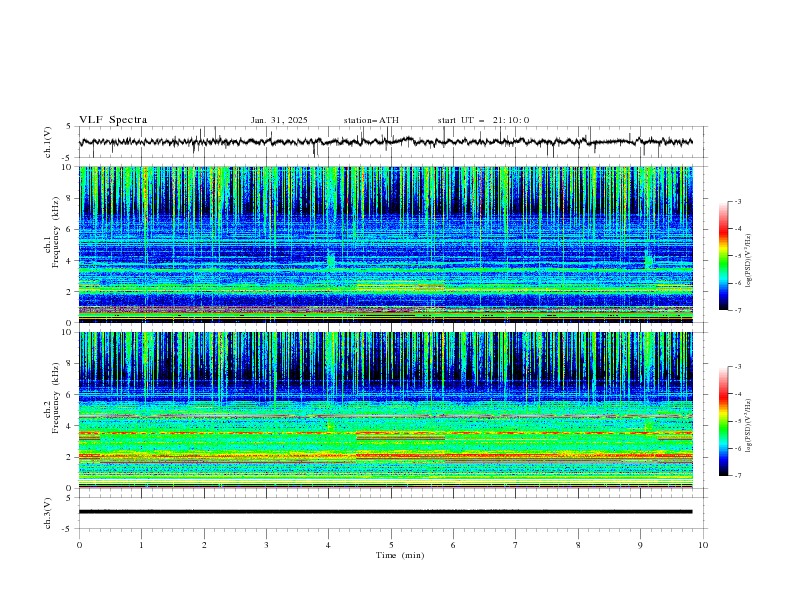This screenshot has height=612, width=792.
Task: Click the "-4" tick on ch.2 colorbar
Action: click(x=737, y=394)
